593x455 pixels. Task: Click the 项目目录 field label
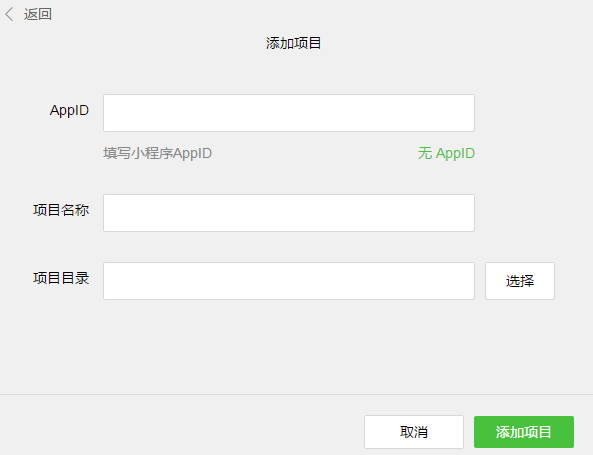(x=61, y=278)
